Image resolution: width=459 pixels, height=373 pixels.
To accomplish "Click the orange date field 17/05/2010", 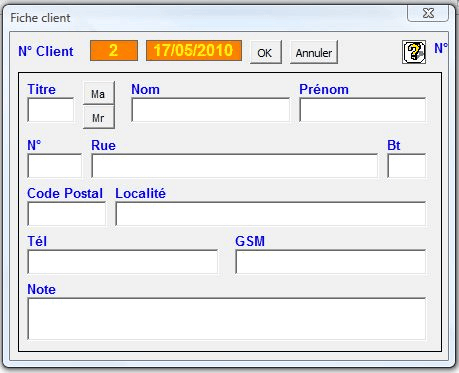I will (194, 51).
